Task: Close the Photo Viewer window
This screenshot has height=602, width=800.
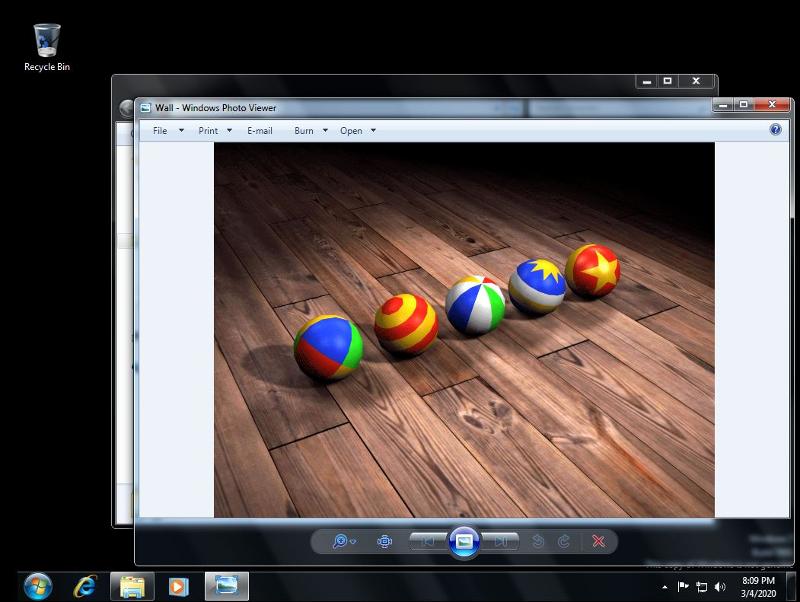Action: [772, 105]
